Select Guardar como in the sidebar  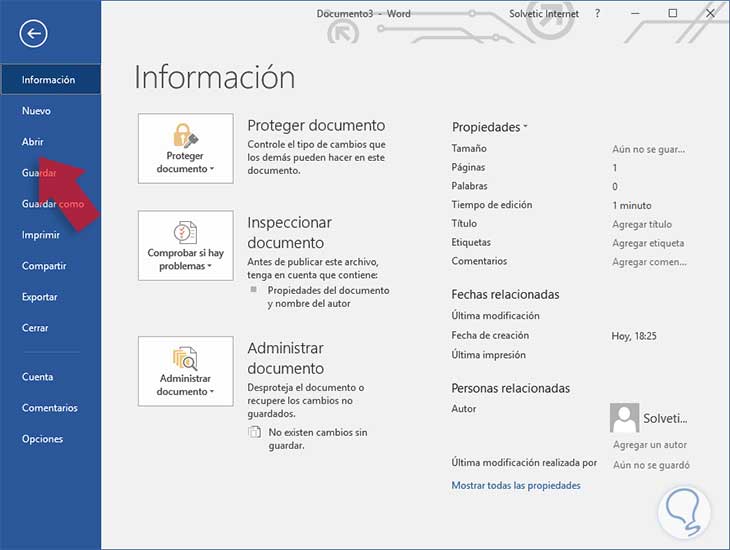point(53,204)
